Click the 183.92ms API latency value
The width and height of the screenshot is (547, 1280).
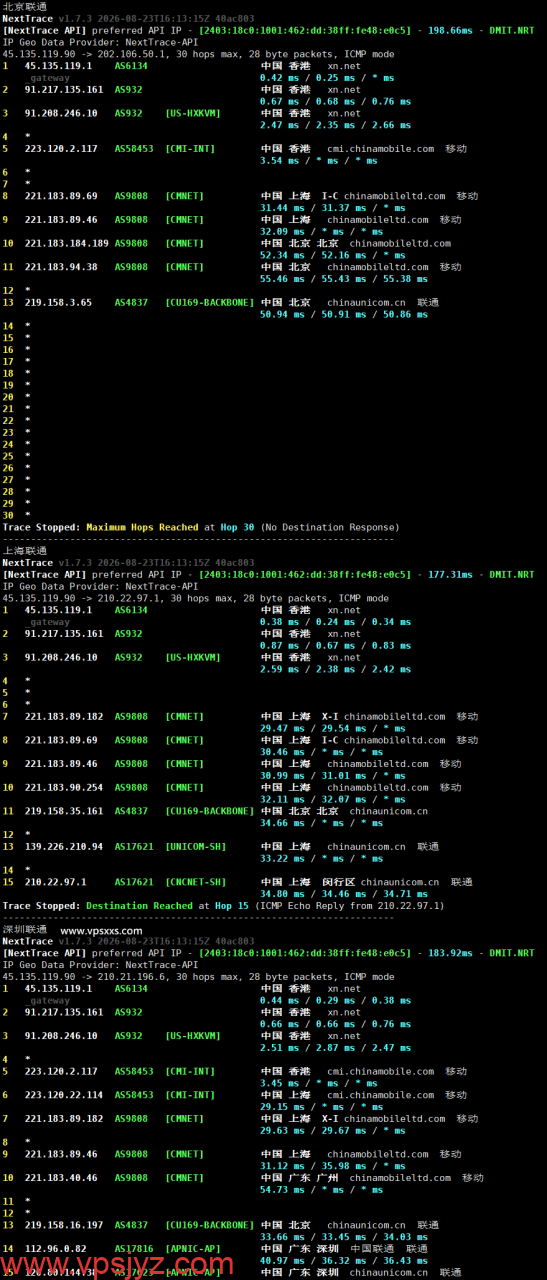click(x=449, y=953)
